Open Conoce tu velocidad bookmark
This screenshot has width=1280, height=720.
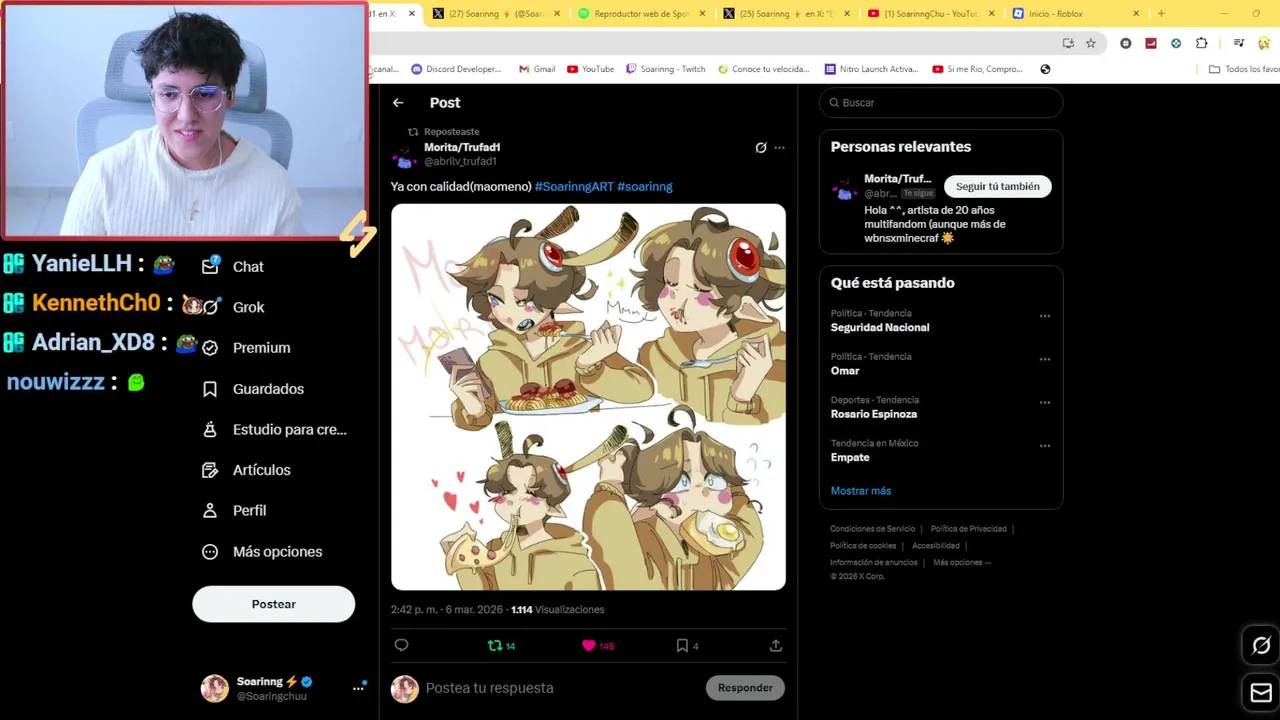[763, 69]
